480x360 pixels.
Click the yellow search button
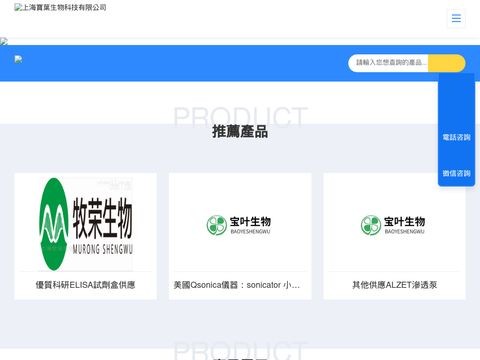tap(447, 63)
